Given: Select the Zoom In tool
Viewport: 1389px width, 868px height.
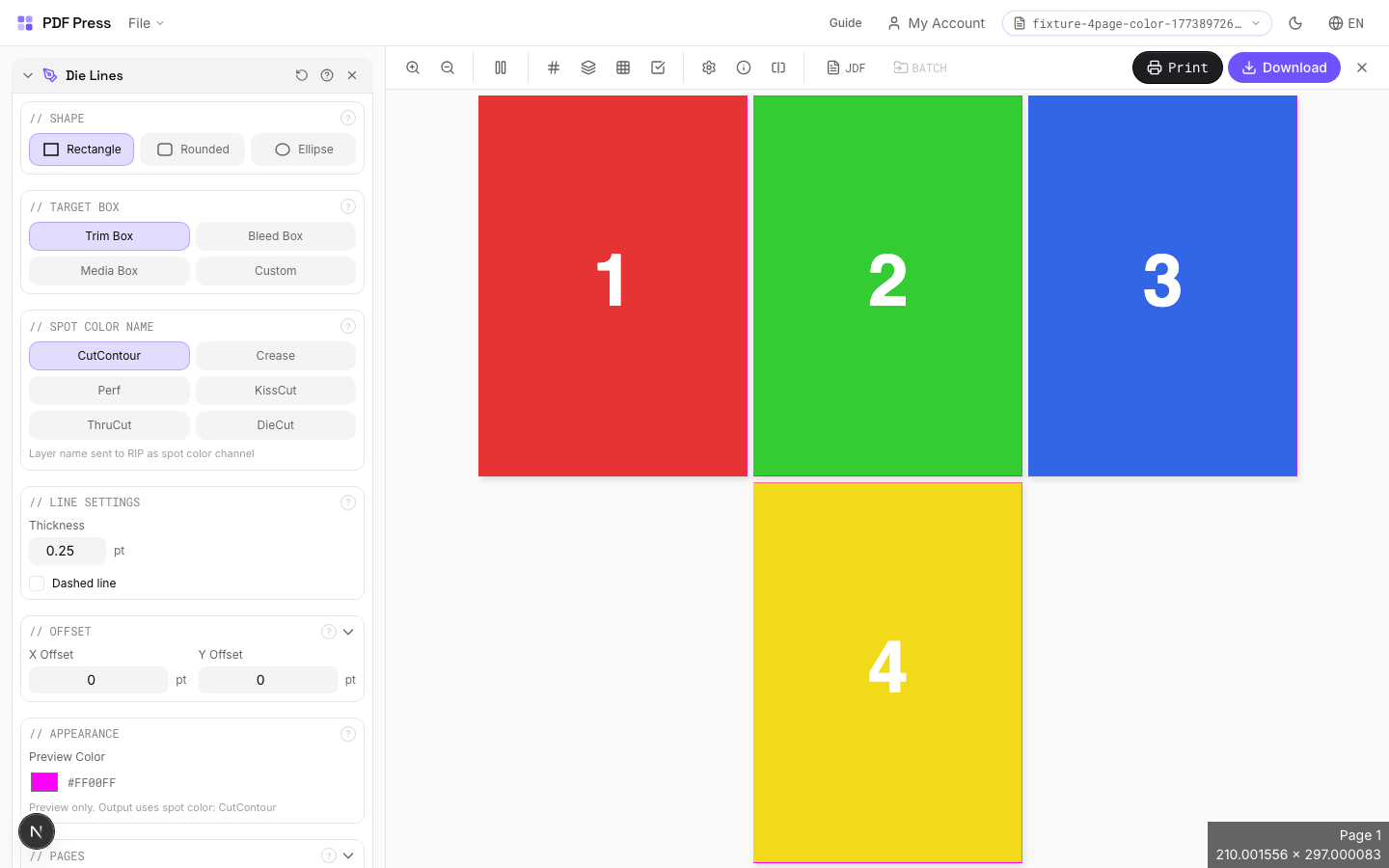Looking at the screenshot, I should coord(413,68).
